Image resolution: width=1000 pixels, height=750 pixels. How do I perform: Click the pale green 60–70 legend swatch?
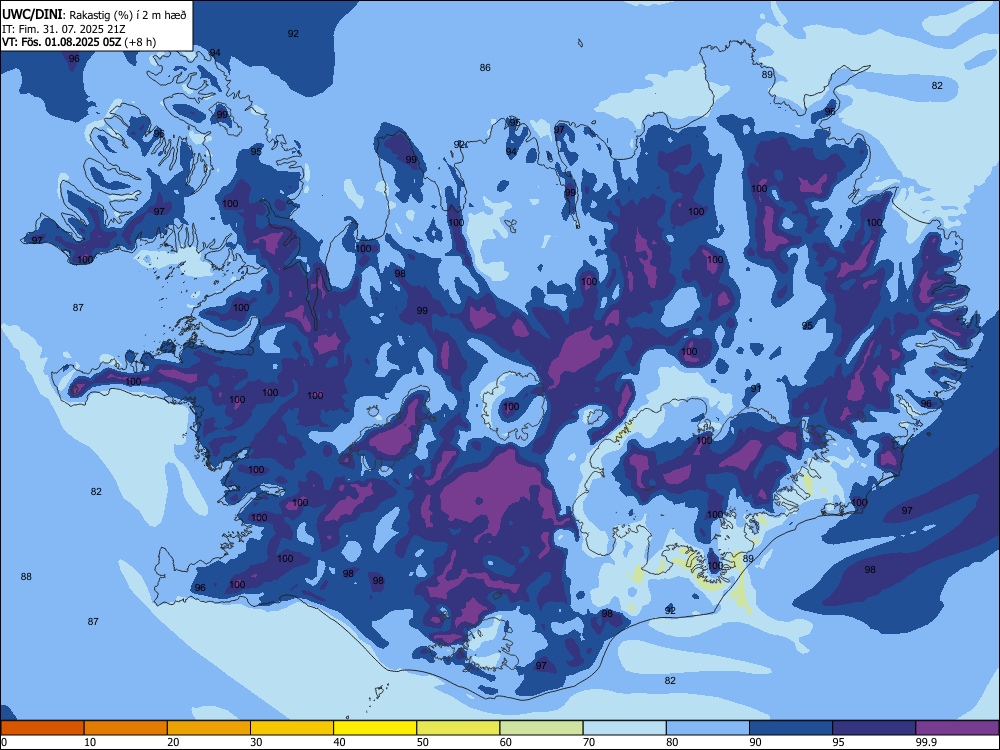click(x=541, y=728)
